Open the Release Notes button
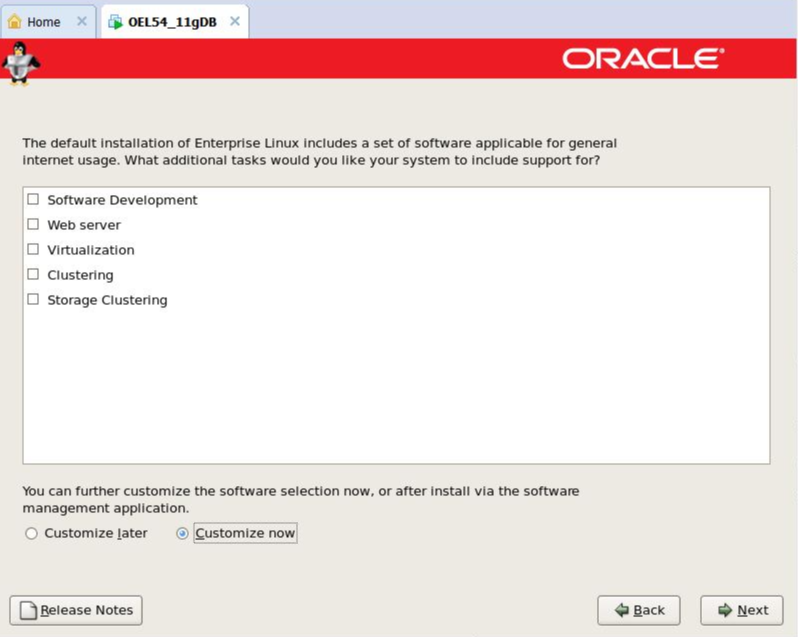 pyautogui.click(x=76, y=610)
